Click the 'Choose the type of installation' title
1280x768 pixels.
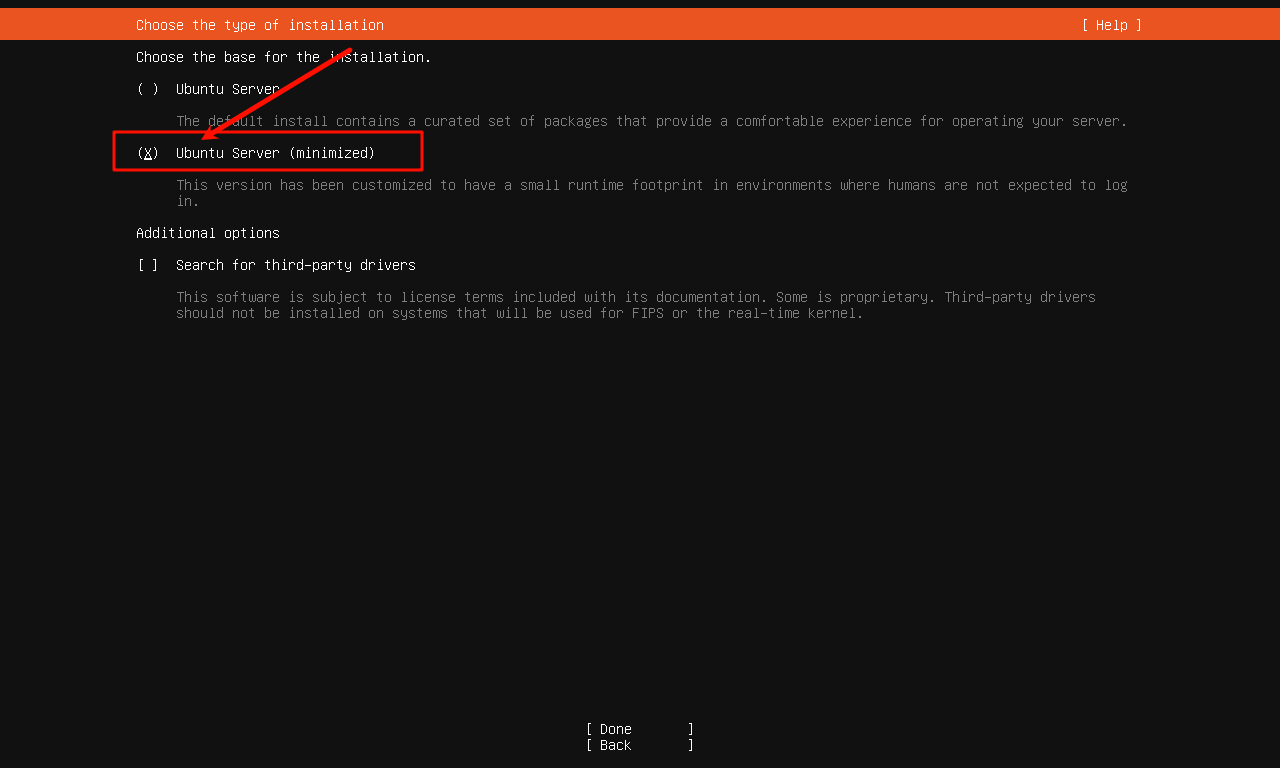point(260,25)
